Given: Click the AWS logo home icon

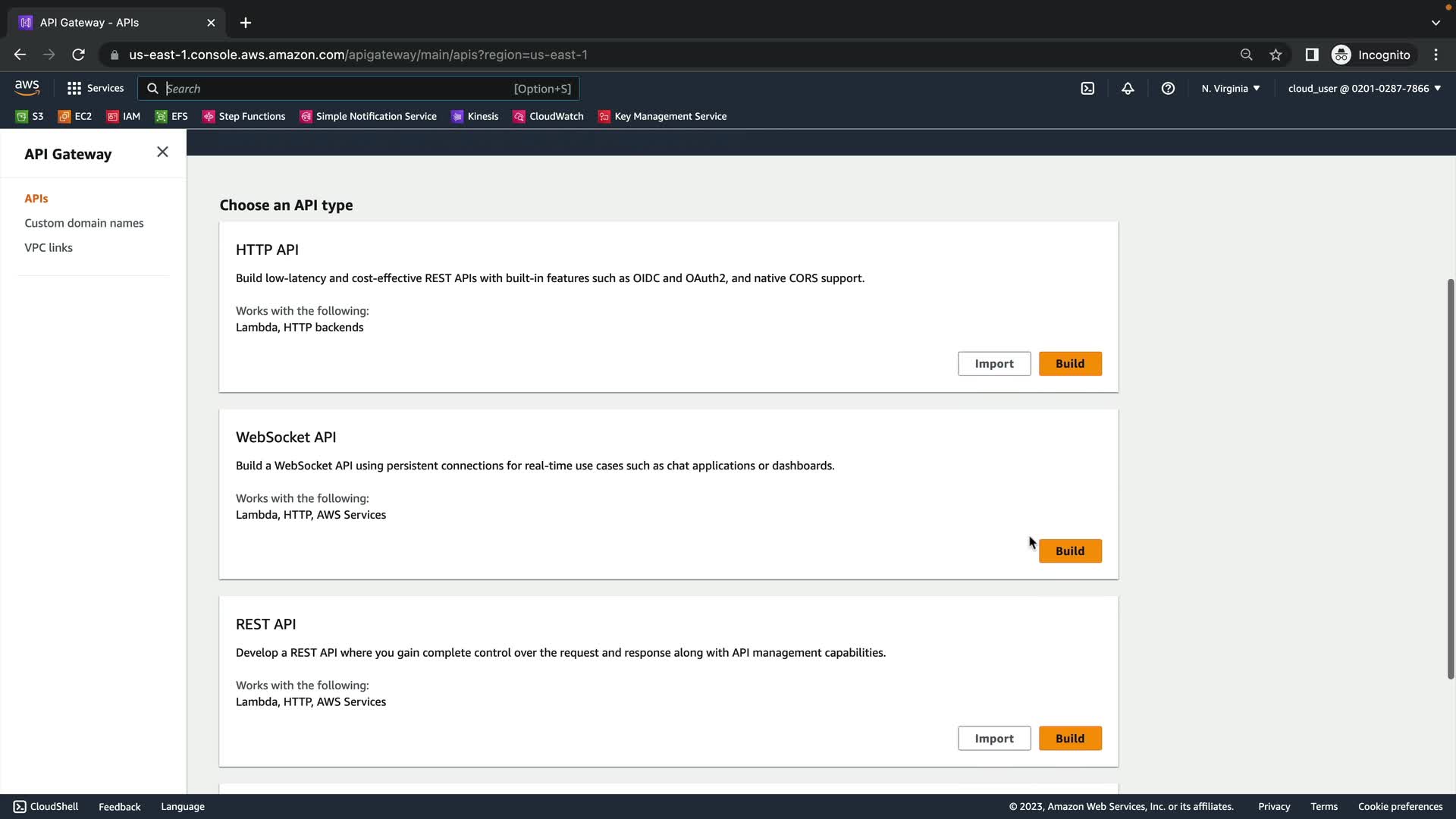Looking at the screenshot, I should pos(27,88).
